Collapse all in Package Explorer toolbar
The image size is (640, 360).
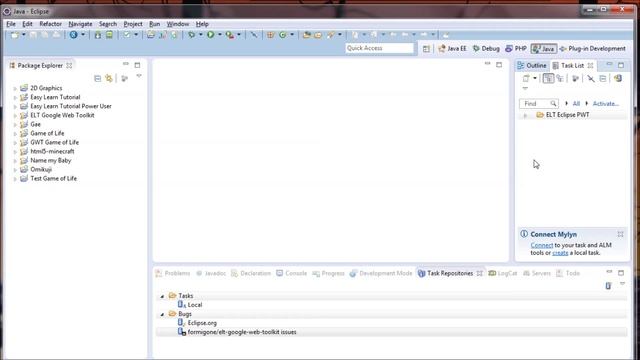click(x=98, y=78)
